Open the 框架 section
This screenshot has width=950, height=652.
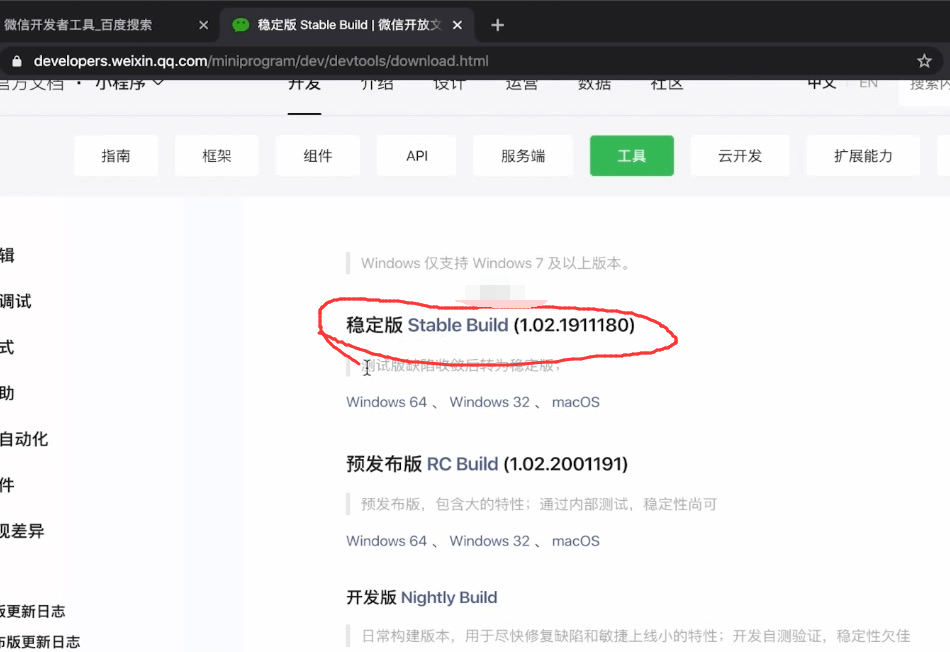[216, 156]
